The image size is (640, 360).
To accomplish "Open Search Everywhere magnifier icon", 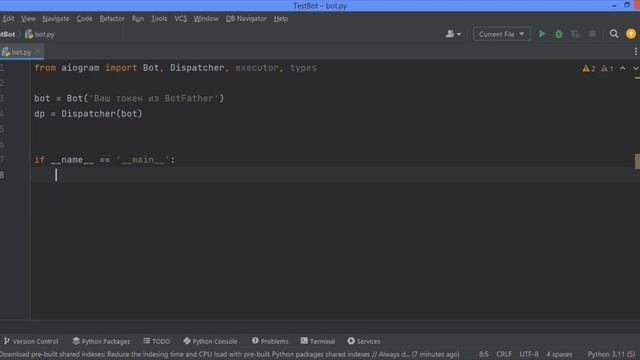I will tap(614, 34).
